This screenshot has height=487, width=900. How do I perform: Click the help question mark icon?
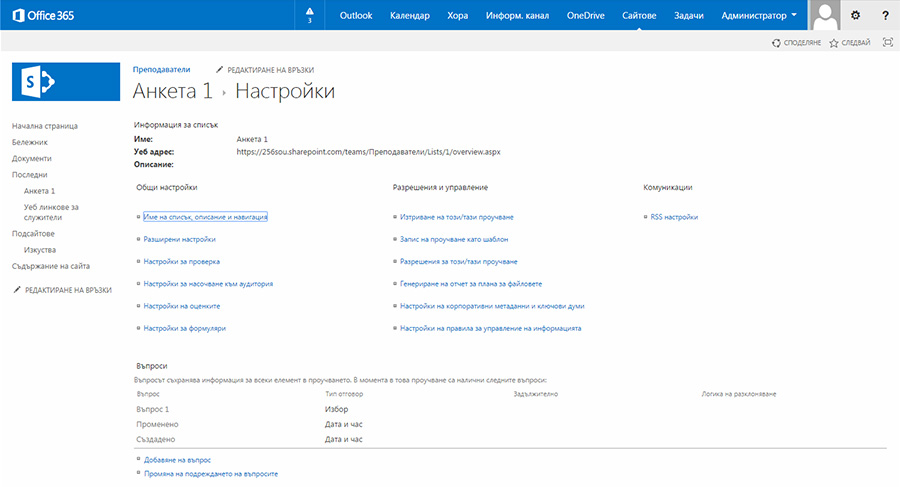click(885, 16)
